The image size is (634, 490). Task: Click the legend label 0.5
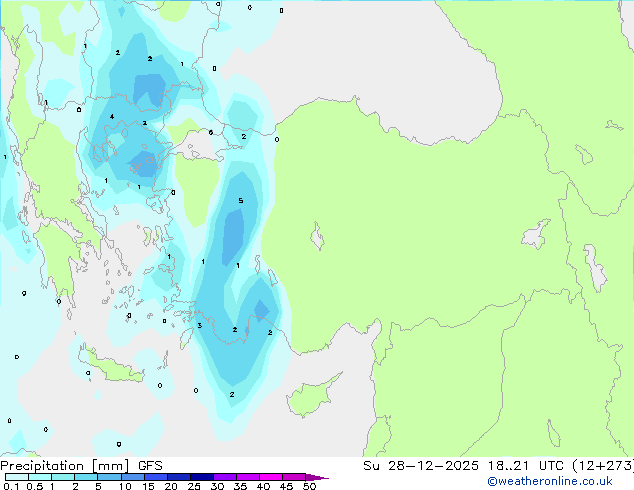pos(34,486)
